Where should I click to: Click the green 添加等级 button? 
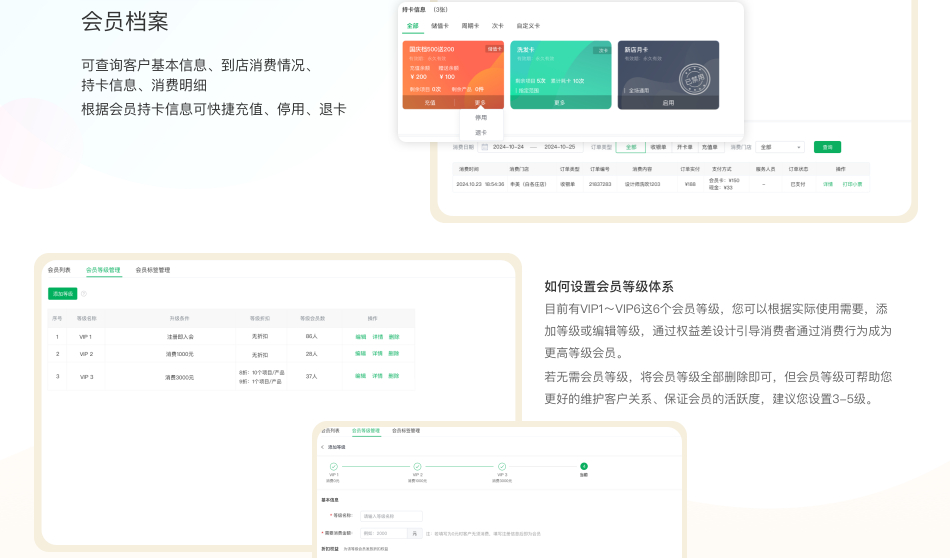62,294
